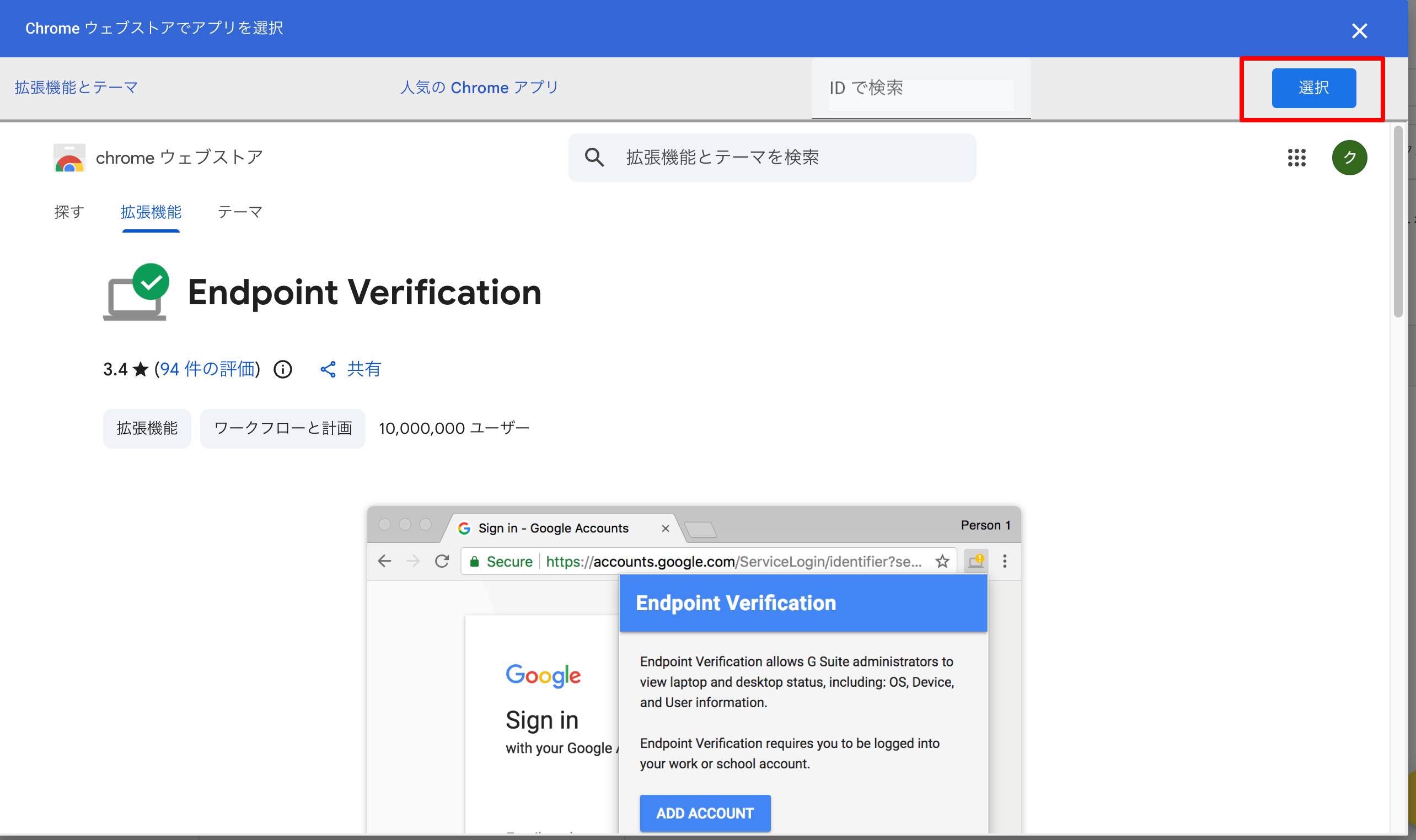Click the 3.4 star rating text

[x=115, y=370]
